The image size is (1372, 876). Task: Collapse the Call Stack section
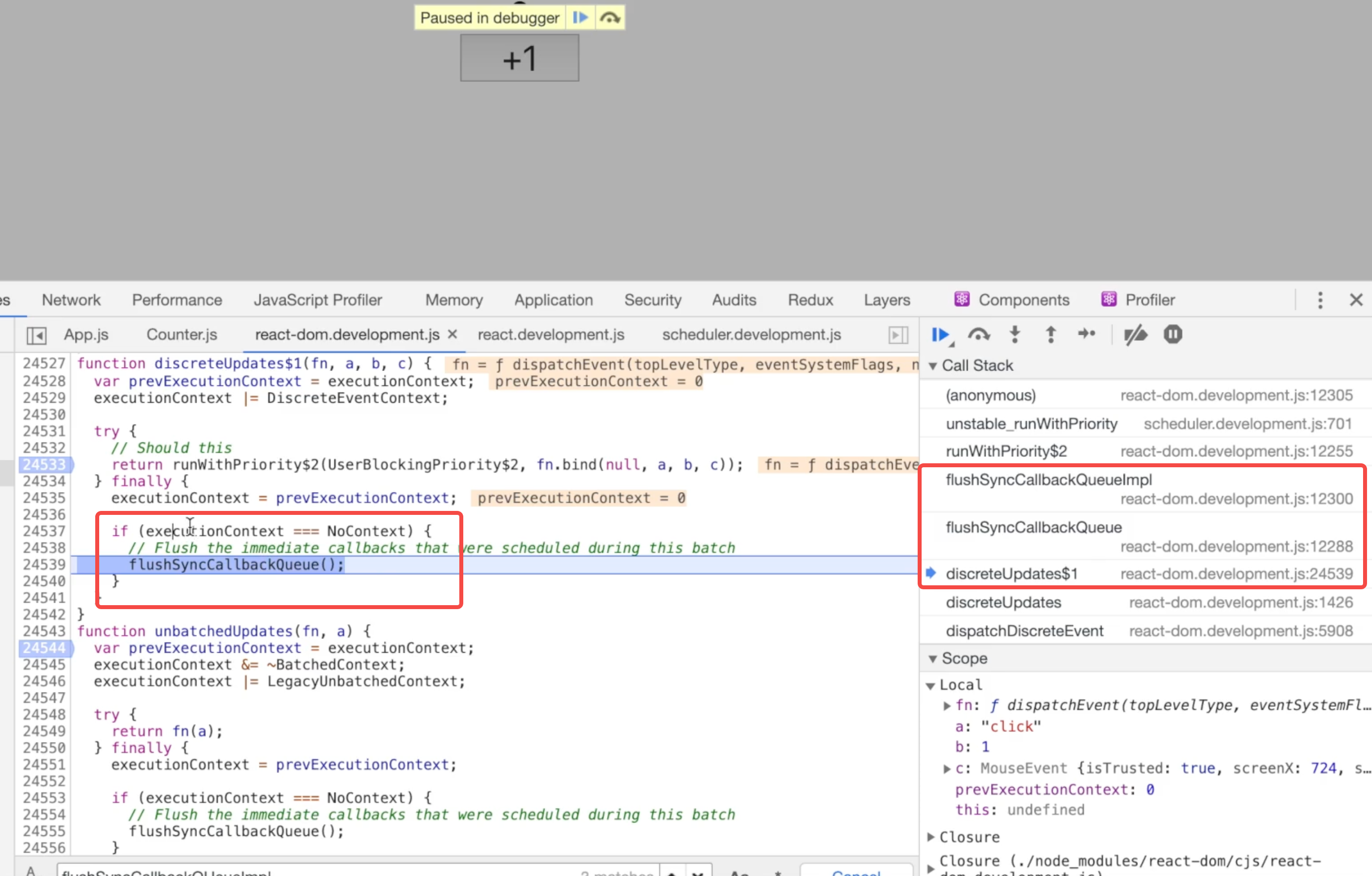tap(933, 366)
